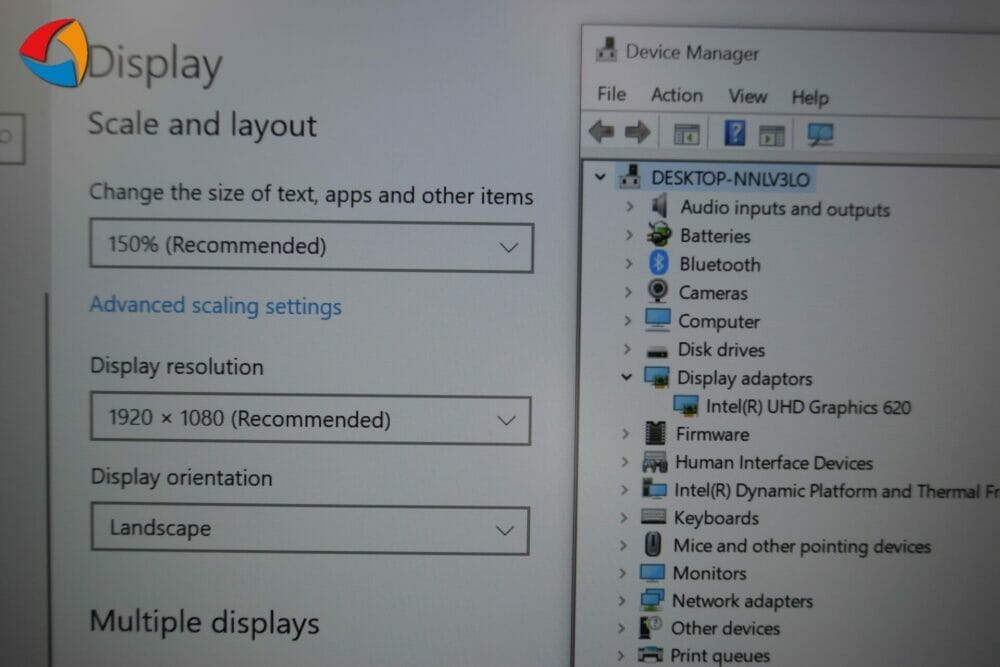This screenshot has width=1000, height=667.
Task: Expand the Monitors node
Action: coord(622,573)
